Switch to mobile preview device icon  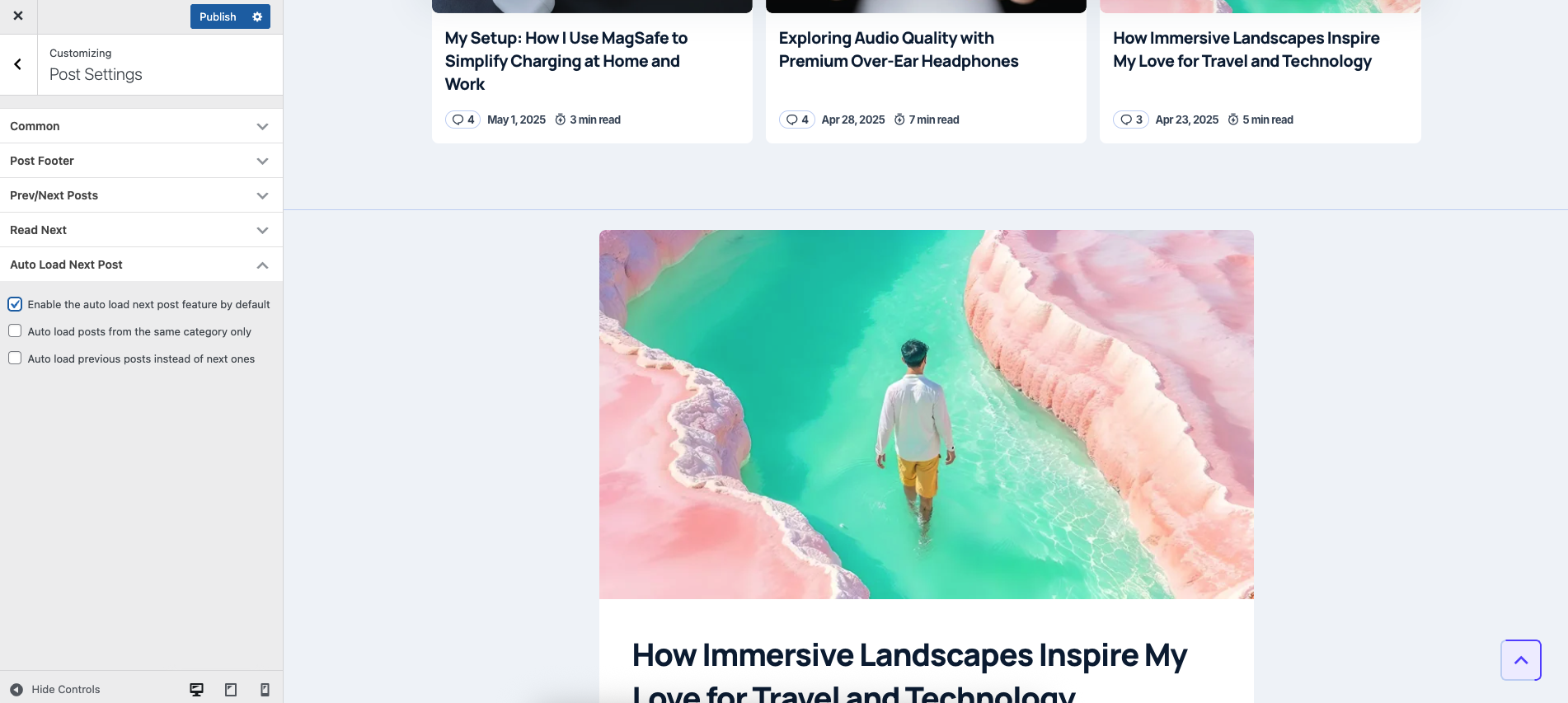(265, 689)
